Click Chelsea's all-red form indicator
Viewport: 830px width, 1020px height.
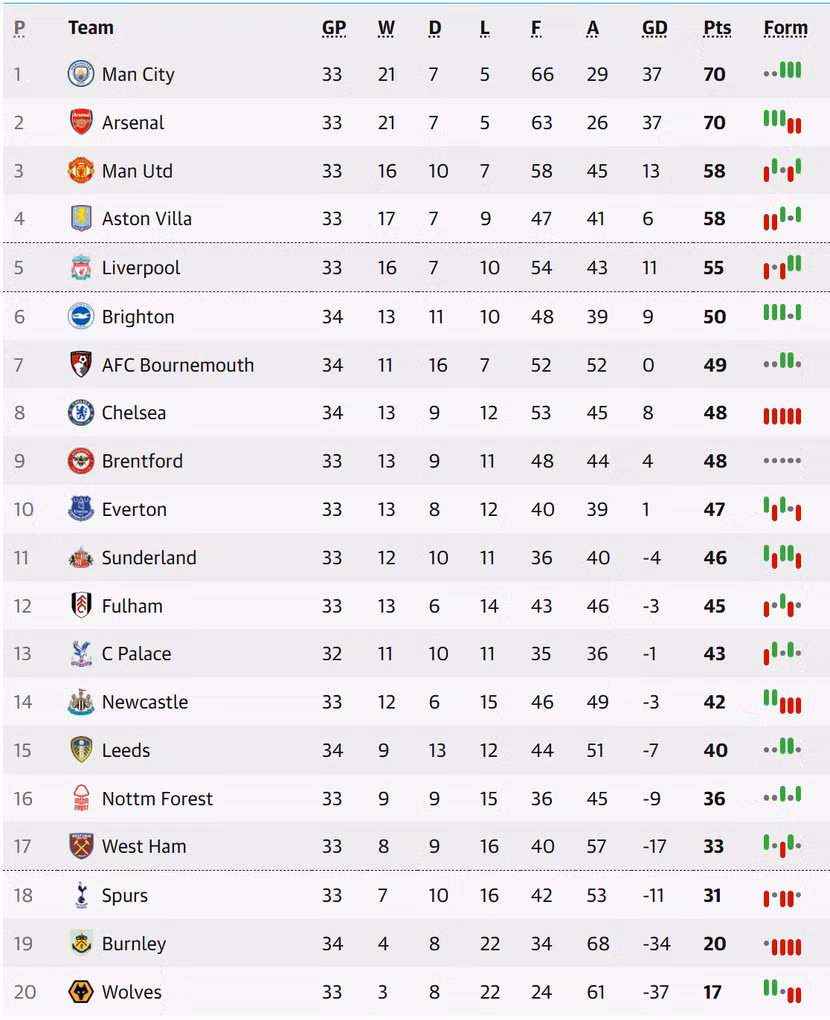782,414
